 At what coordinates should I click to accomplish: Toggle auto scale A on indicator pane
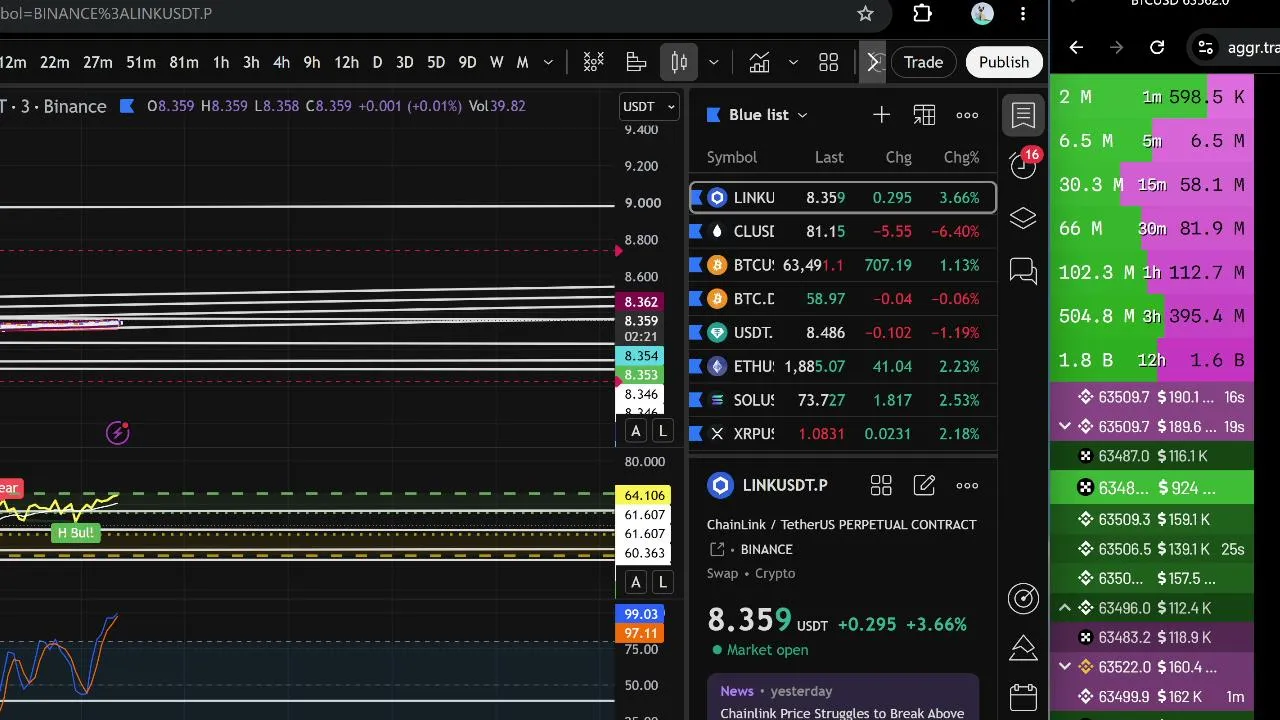click(635, 582)
